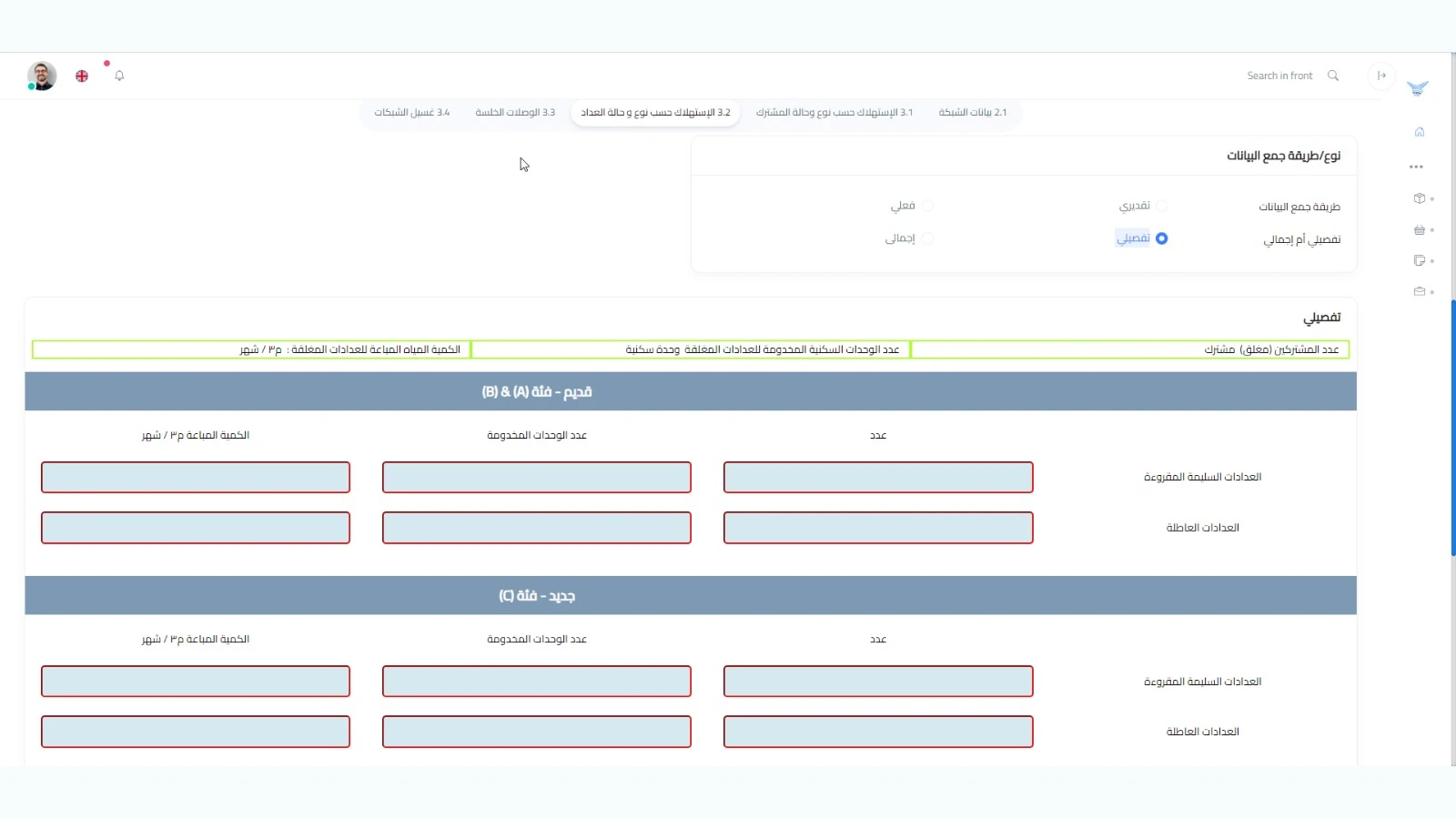Open the user avatar profile menu
This screenshot has width=1456, height=819.
42,76
